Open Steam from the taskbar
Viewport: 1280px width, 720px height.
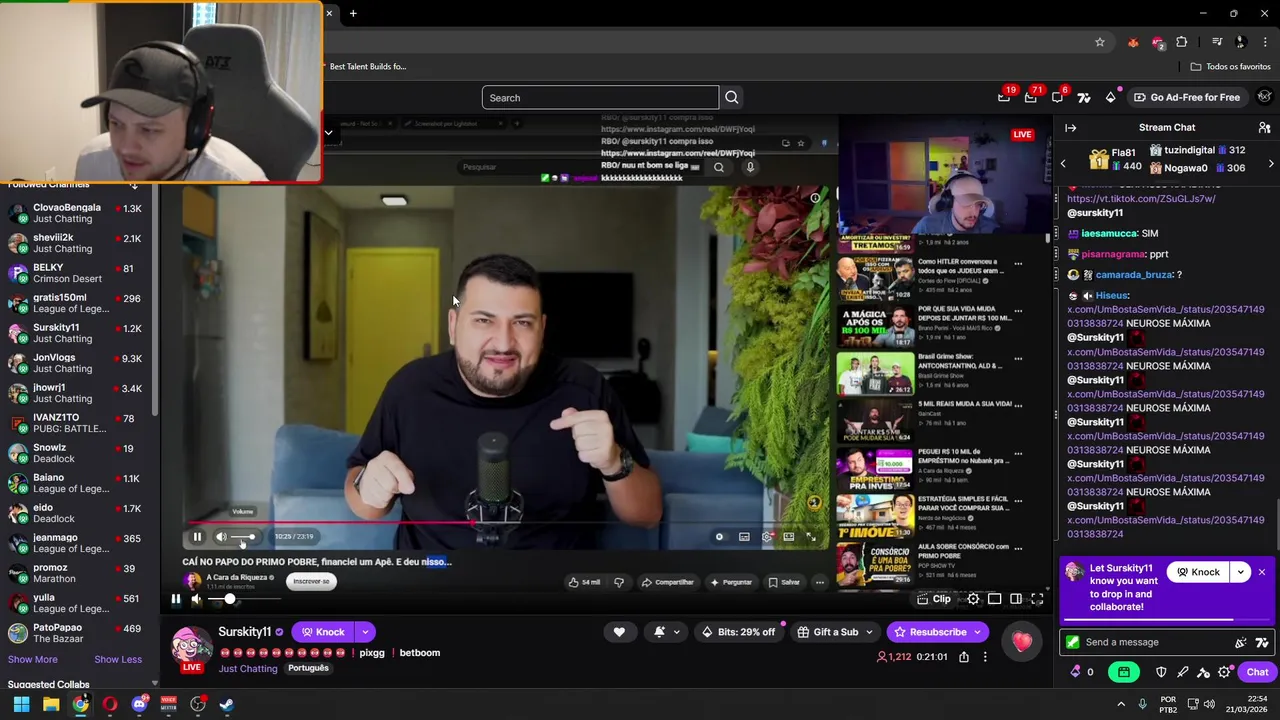click(227, 704)
